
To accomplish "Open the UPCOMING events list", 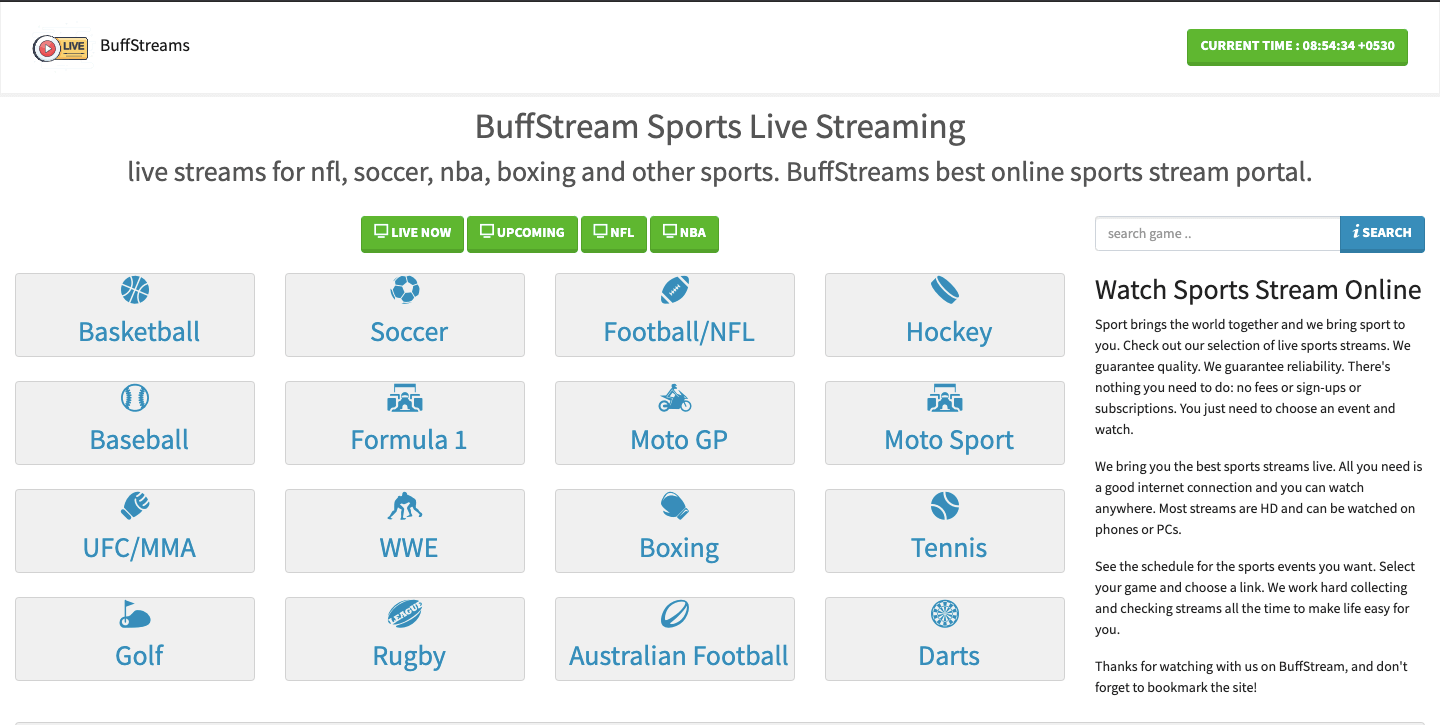I will click(522, 233).
